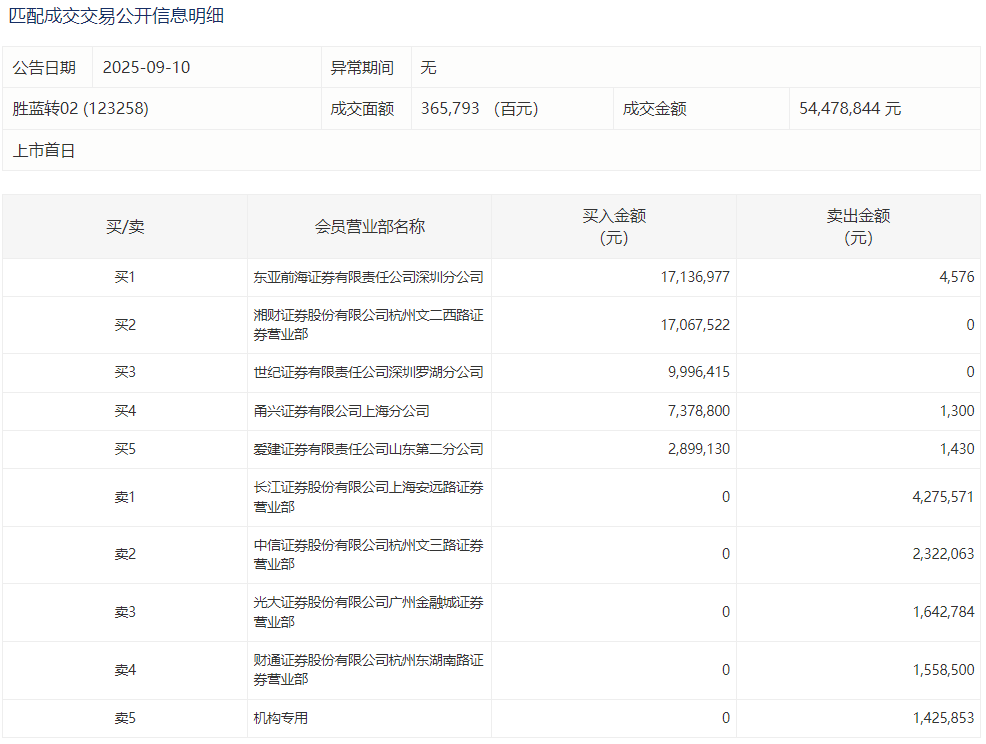Select the announcement date 2025-09-10

tap(146, 68)
